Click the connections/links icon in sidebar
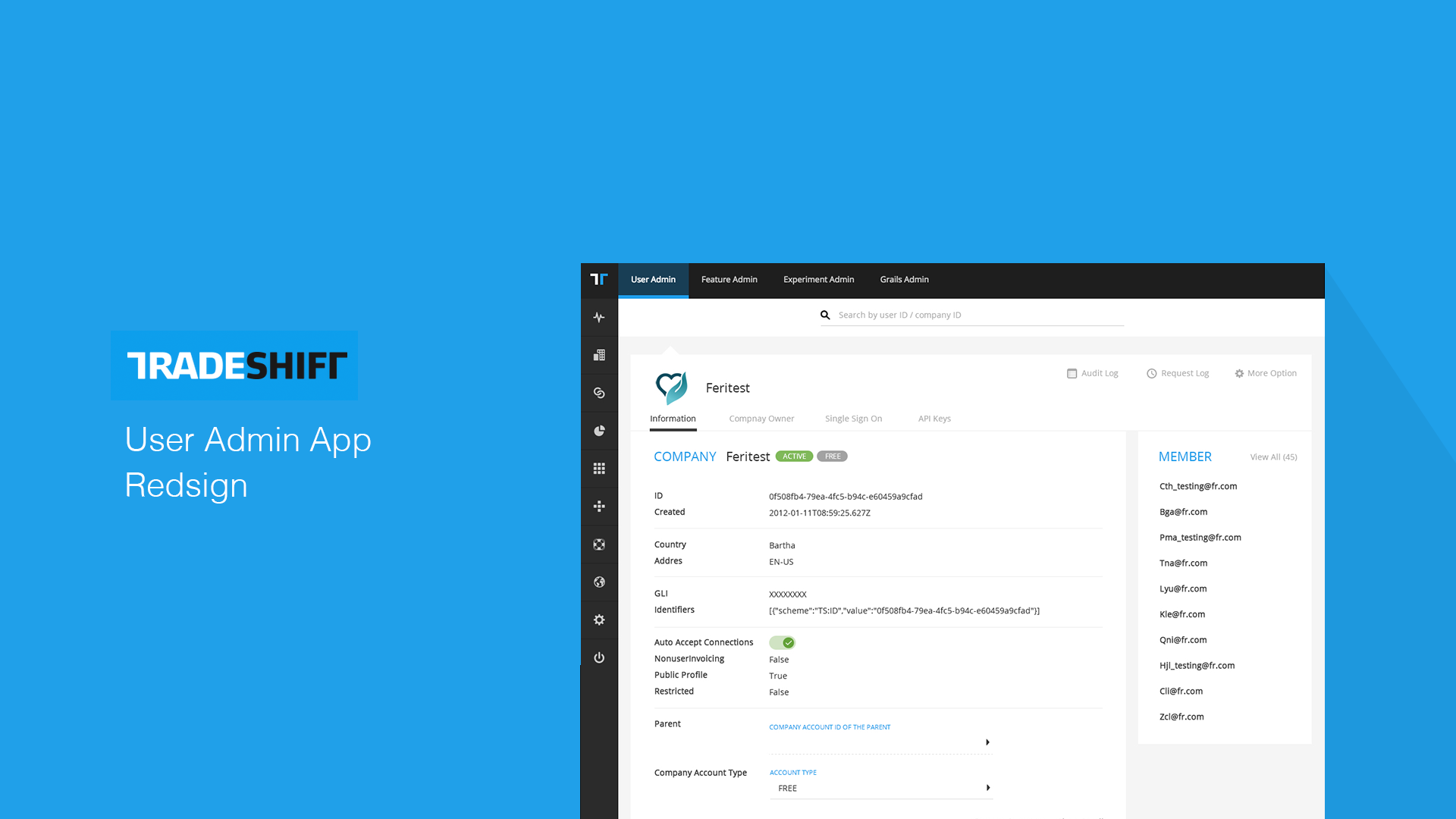This screenshot has width=1456, height=819. 599,393
